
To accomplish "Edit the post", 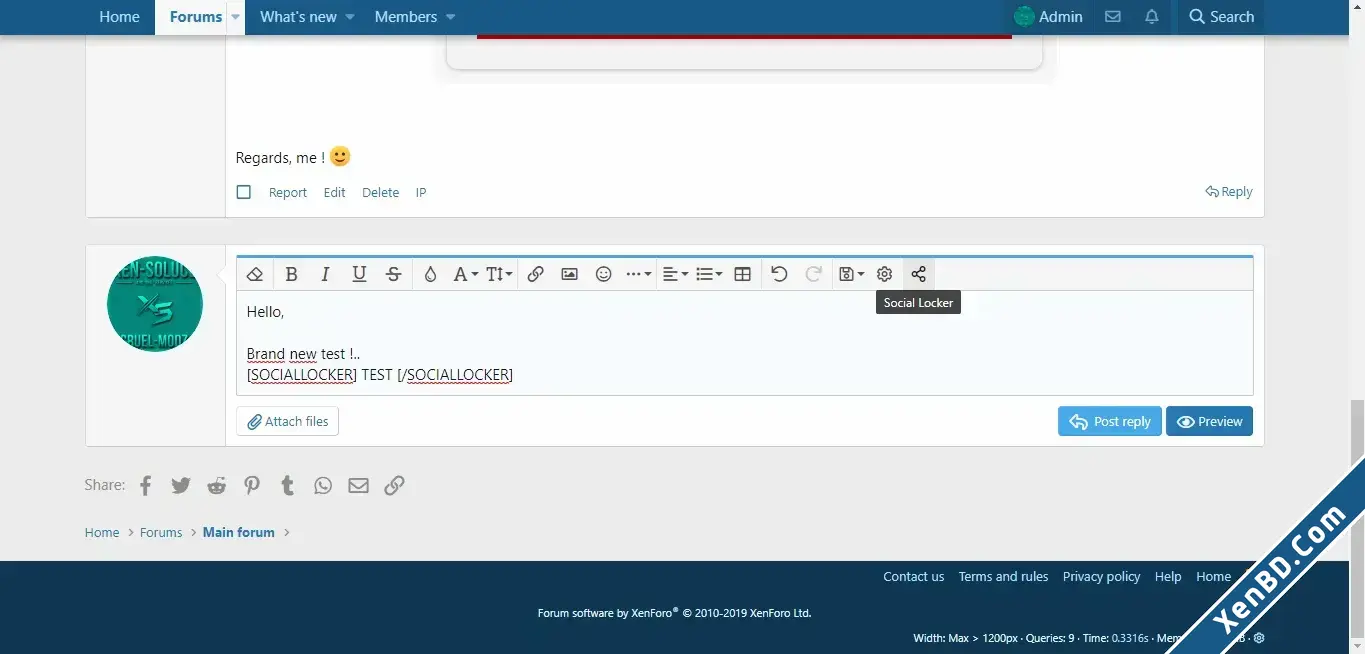I will 334,193.
